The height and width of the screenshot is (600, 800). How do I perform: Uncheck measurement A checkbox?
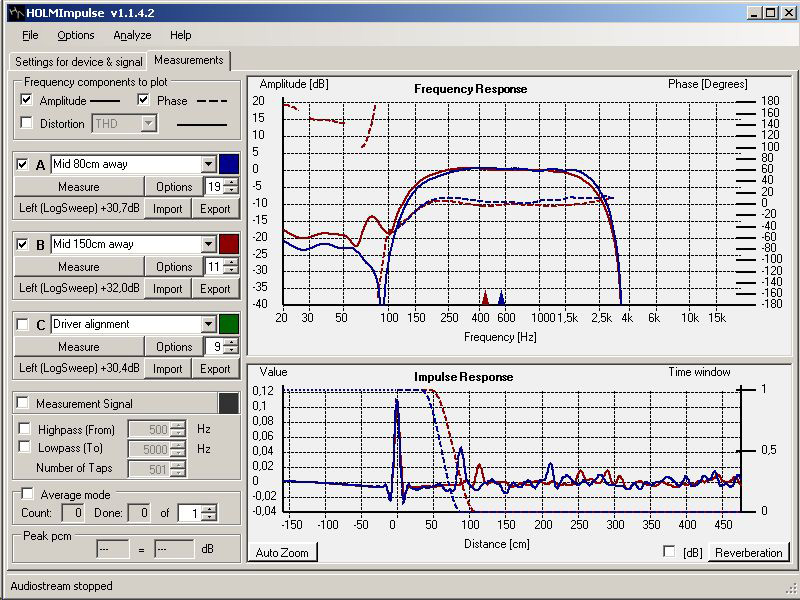click(22, 164)
